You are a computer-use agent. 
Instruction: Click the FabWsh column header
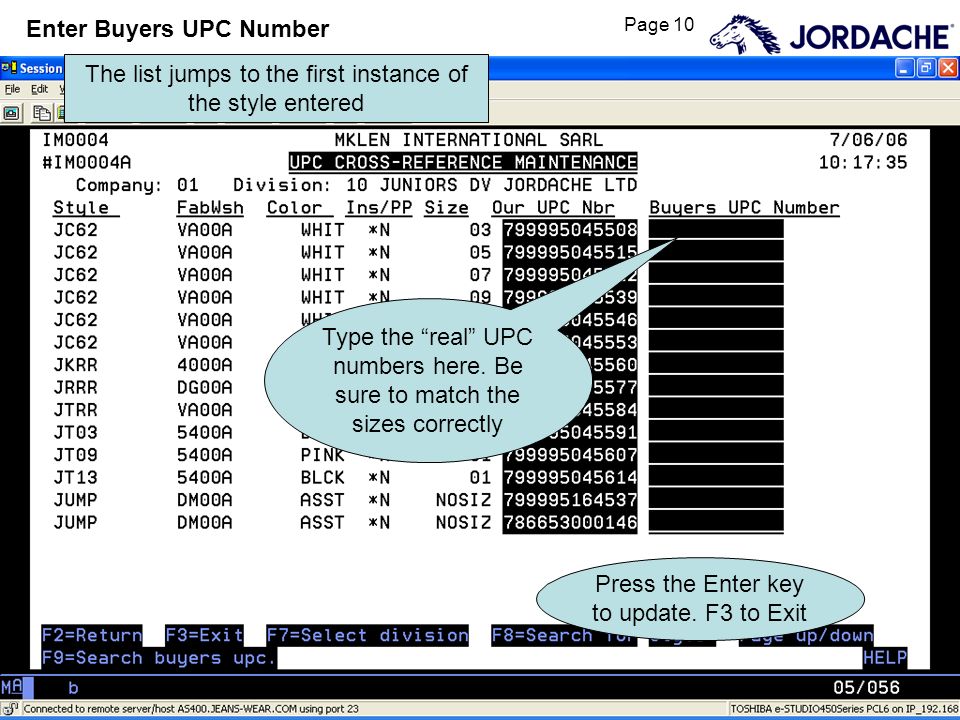tap(210, 208)
